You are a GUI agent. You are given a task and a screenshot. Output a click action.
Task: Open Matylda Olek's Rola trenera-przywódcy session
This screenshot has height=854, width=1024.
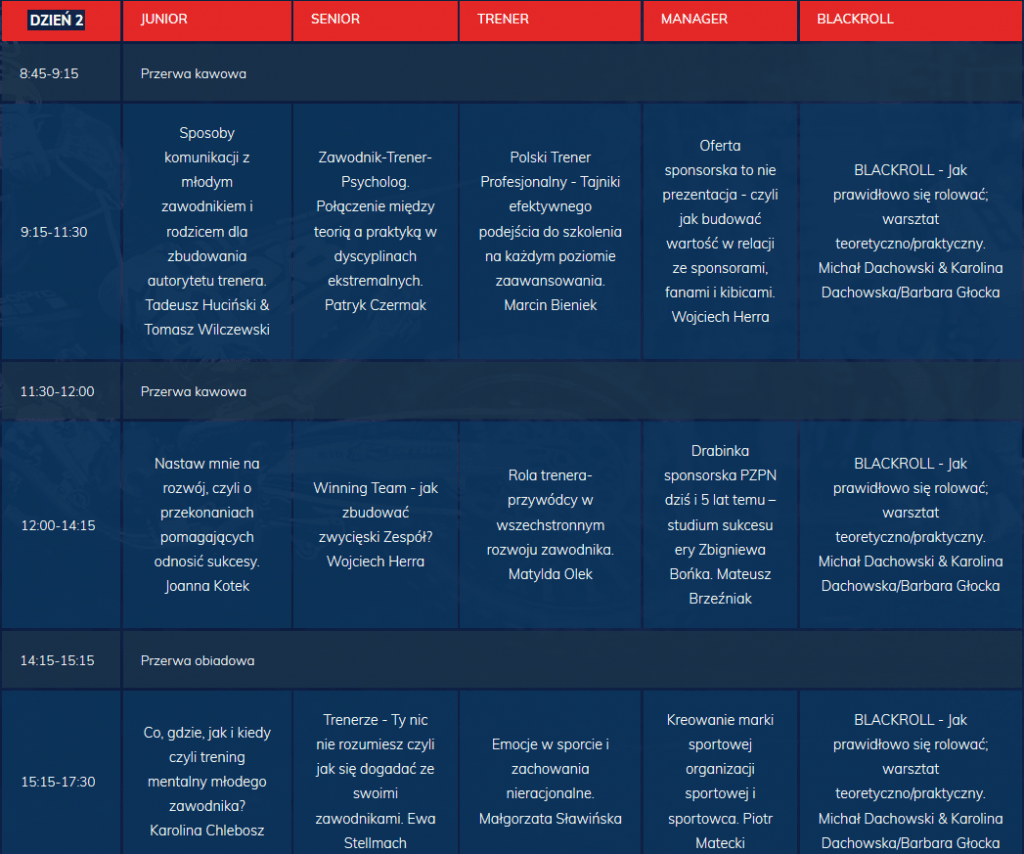[x=551, y=525]
